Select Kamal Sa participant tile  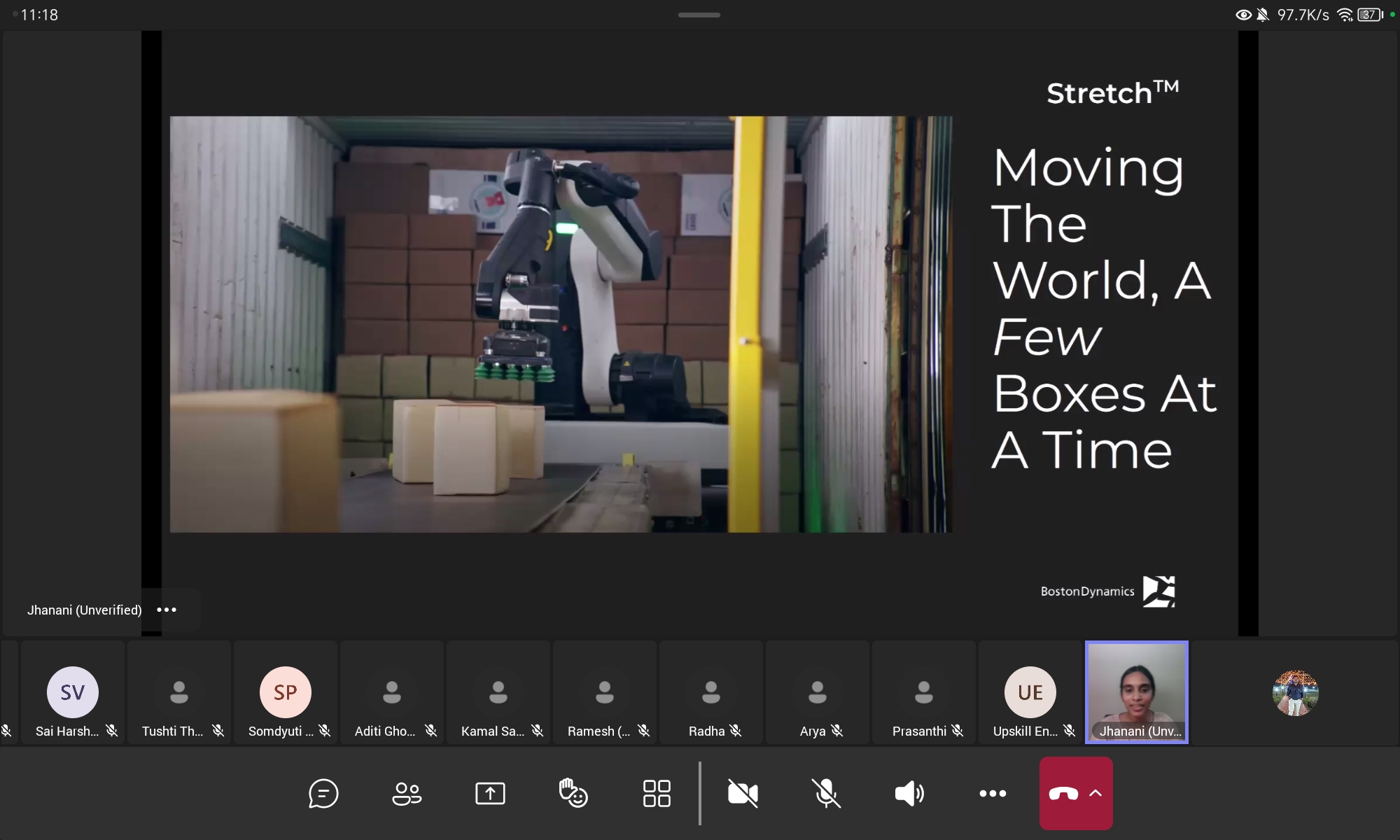498,692
